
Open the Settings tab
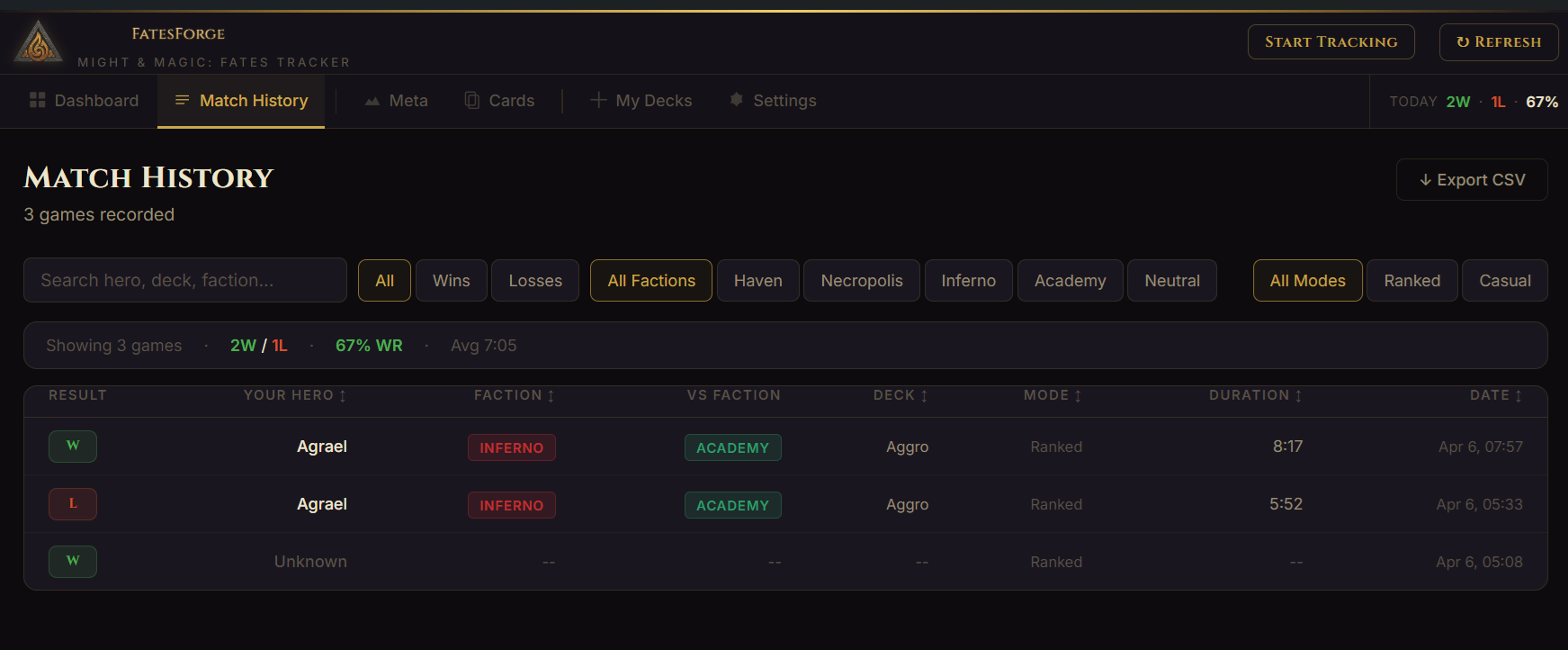coord(773,101)
